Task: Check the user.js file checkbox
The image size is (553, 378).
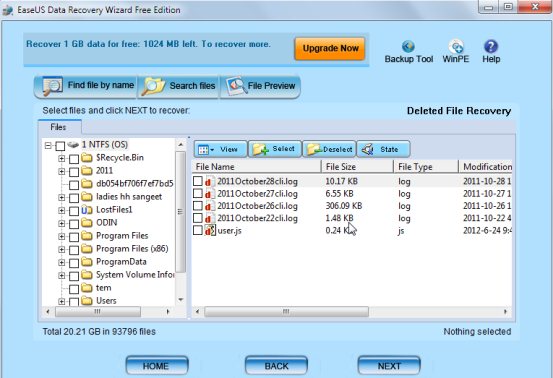Action: 198,230
